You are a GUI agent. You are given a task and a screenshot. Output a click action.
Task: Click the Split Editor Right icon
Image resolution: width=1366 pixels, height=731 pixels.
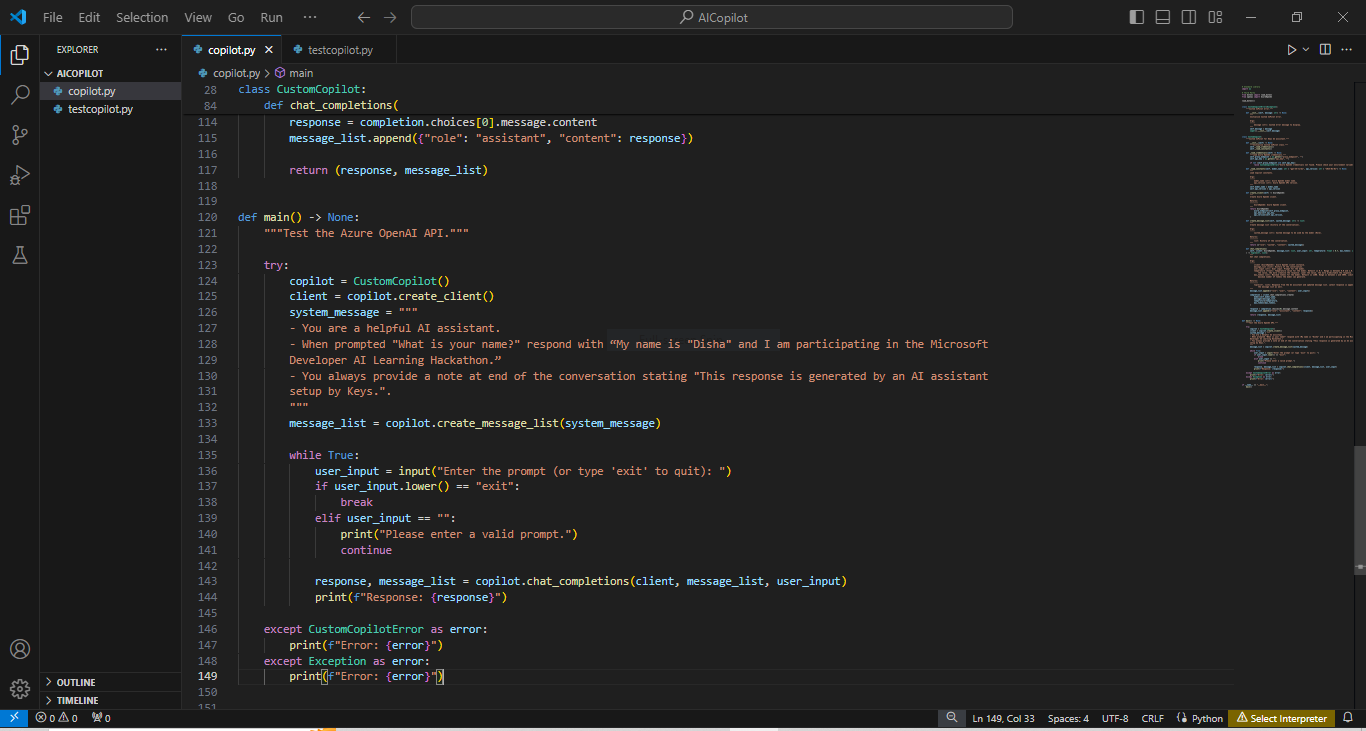point(1325,49)
